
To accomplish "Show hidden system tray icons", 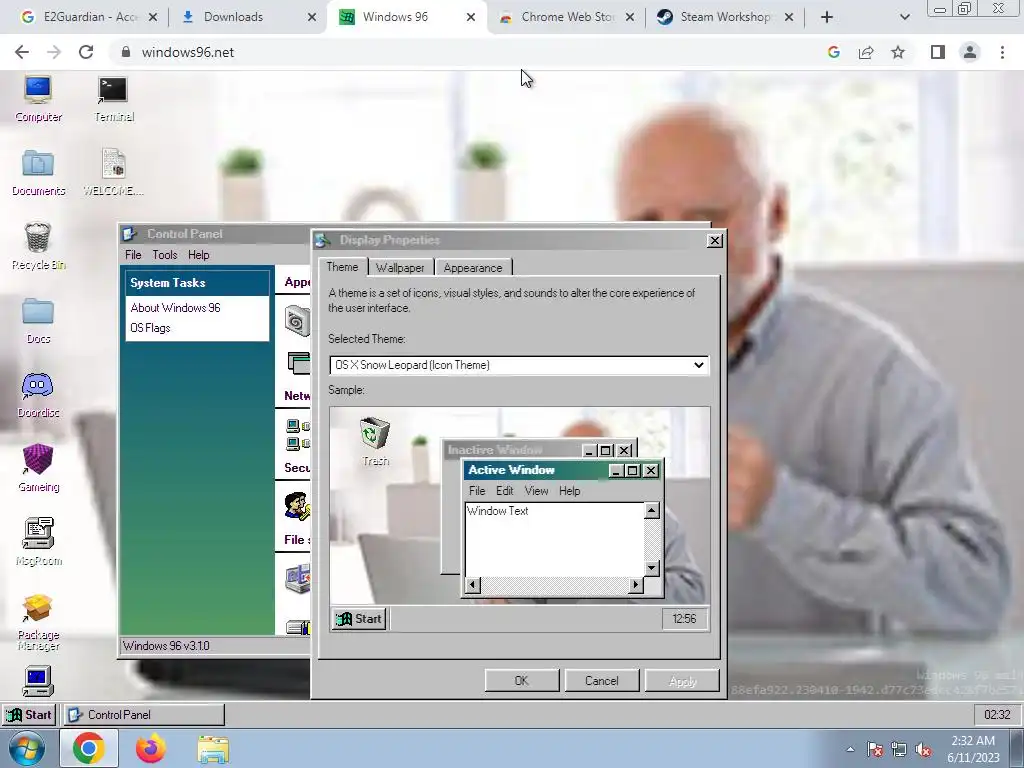I will 850,749.
